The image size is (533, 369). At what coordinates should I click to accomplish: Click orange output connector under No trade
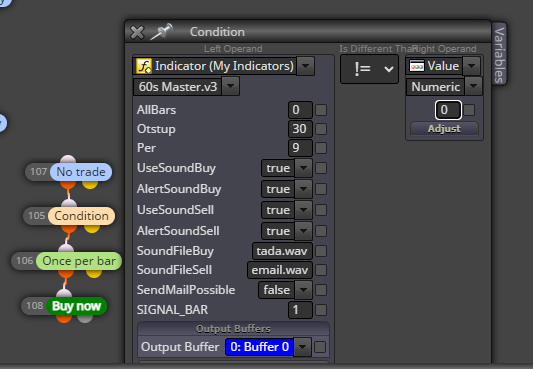pos(68,185)
